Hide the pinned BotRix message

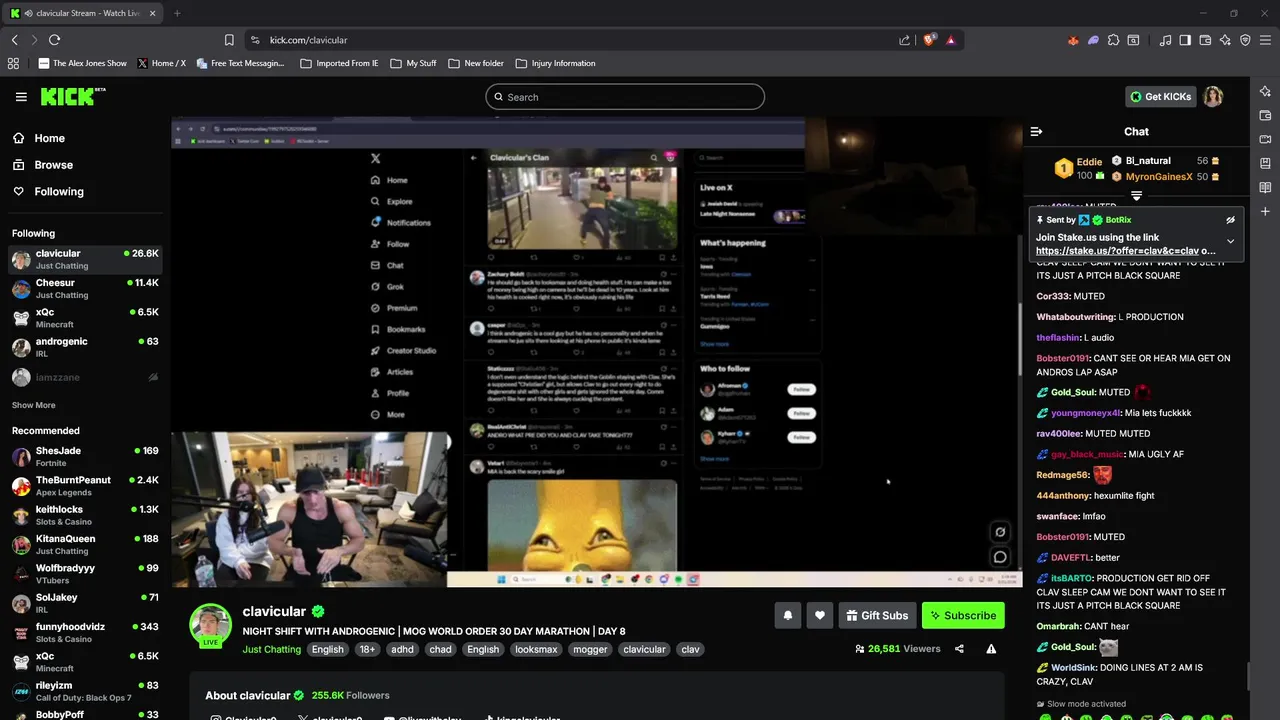tap(1230, 220)
